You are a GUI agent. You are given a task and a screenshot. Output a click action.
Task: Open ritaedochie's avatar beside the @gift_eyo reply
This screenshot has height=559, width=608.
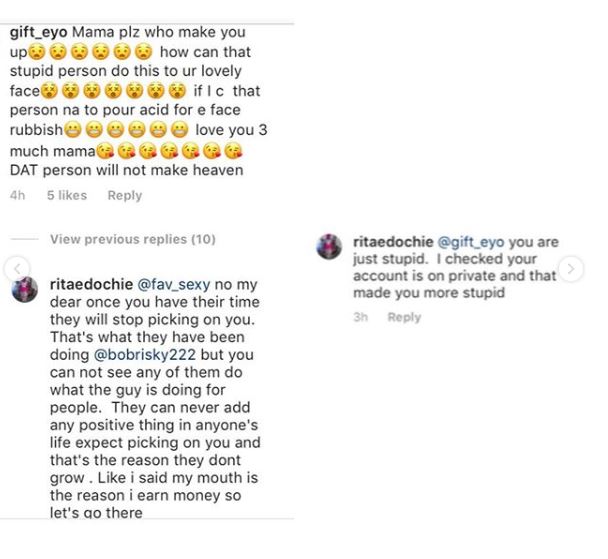(329, 248)
